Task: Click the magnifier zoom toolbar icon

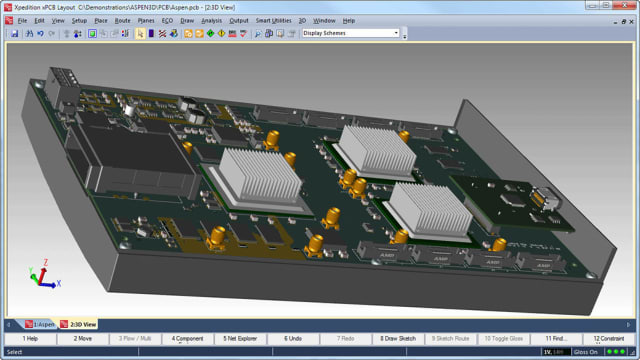Action: [258, 33]
